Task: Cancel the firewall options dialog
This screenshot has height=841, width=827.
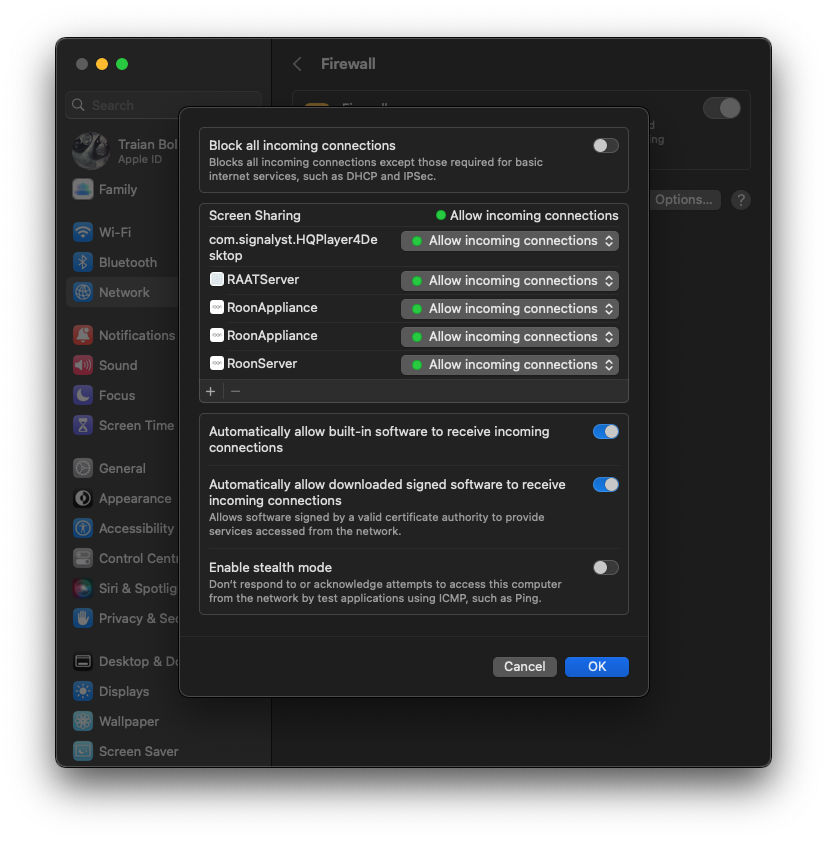Action: [524, 666]
